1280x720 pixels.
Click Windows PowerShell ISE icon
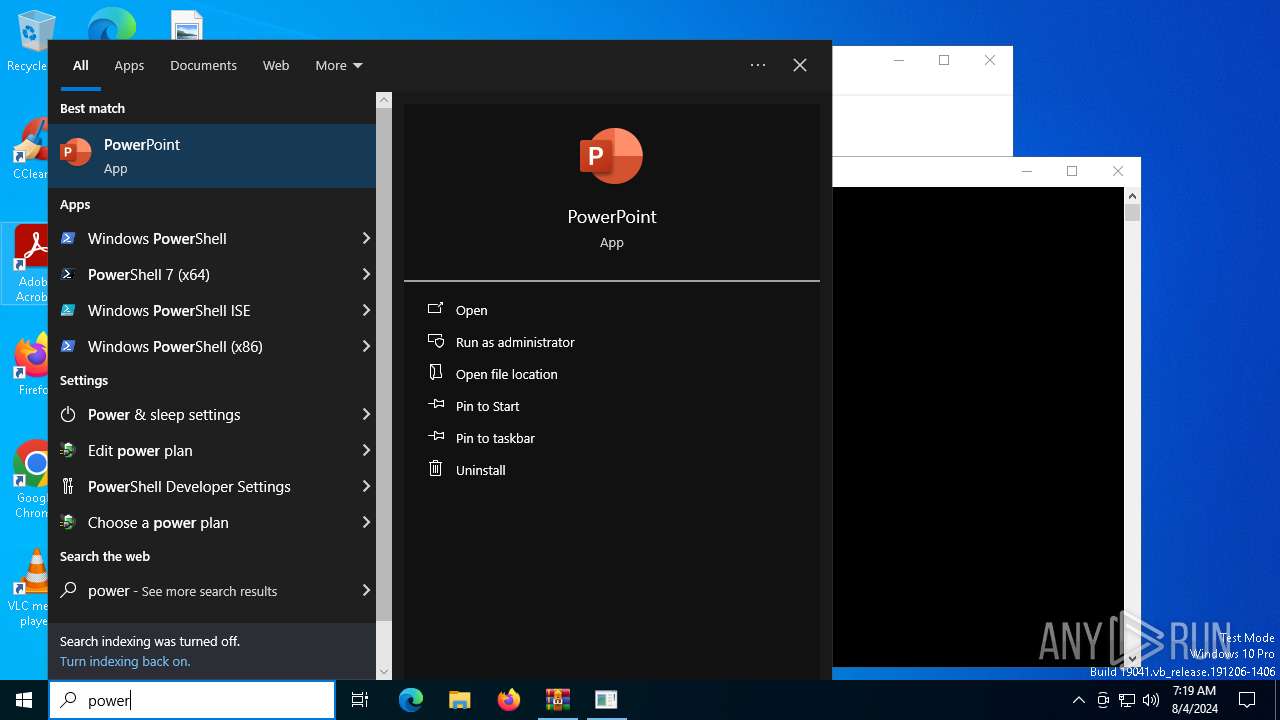coord(68,310)
